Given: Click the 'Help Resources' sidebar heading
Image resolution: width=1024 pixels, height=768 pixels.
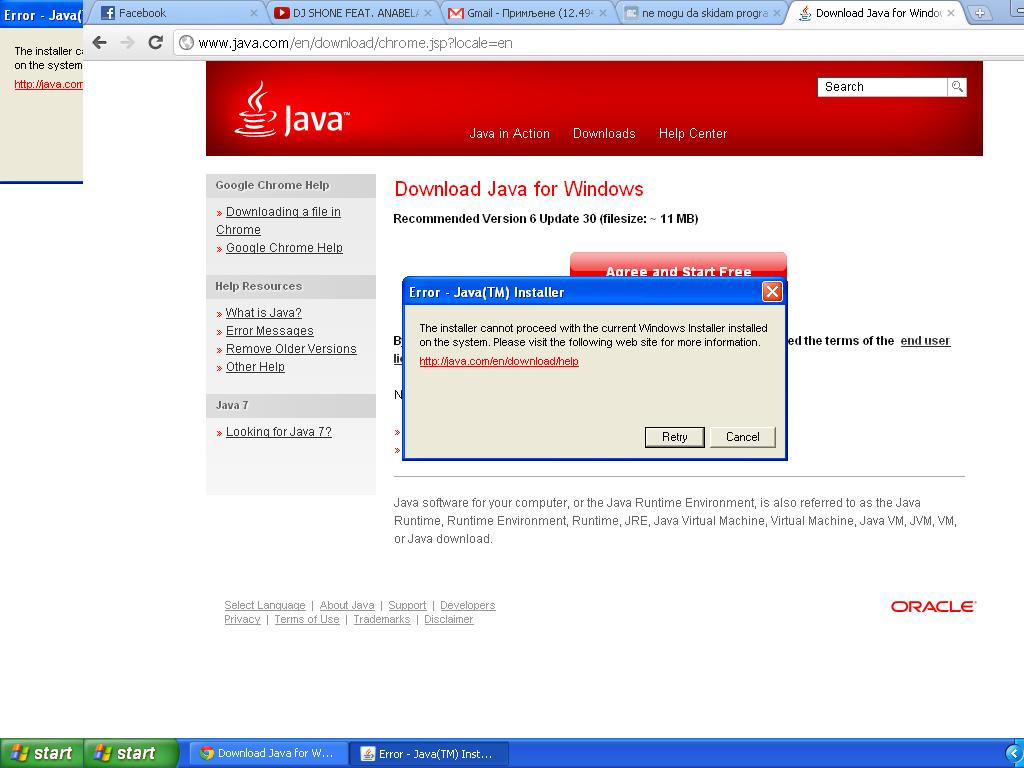Looking at the screenshot, I should [x=259, y=286].
